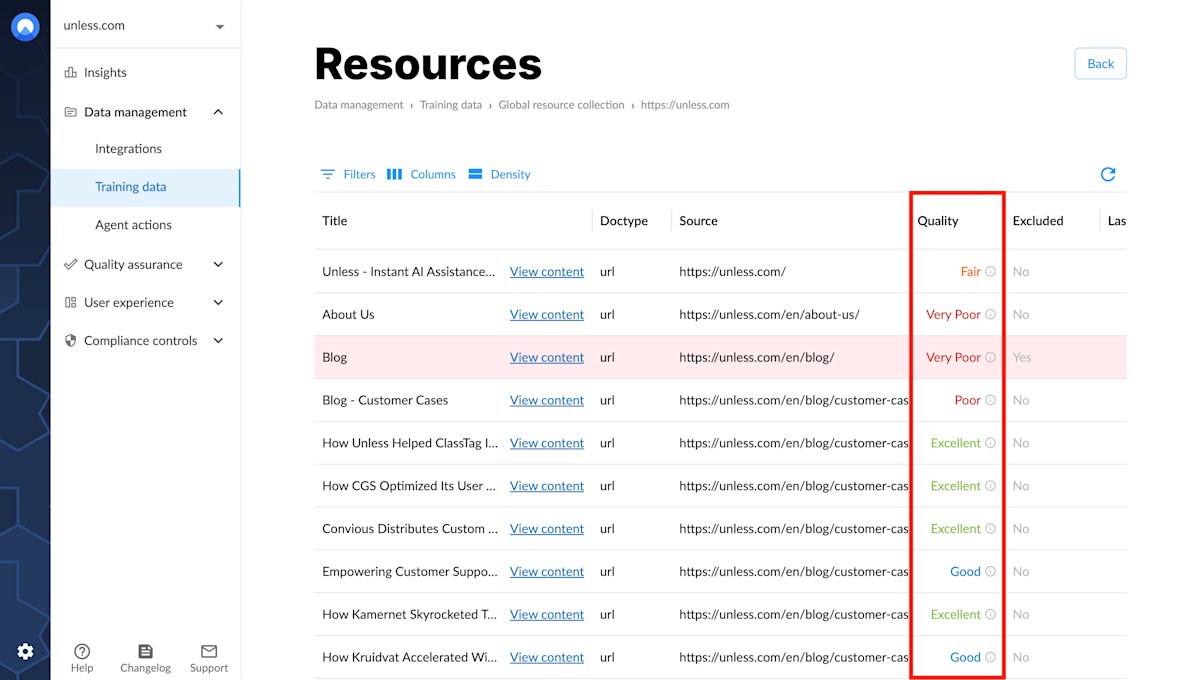Click info icon in Convious row quality cell
1200x680 pixels.
pyautogui.click(x=991, y=529)
